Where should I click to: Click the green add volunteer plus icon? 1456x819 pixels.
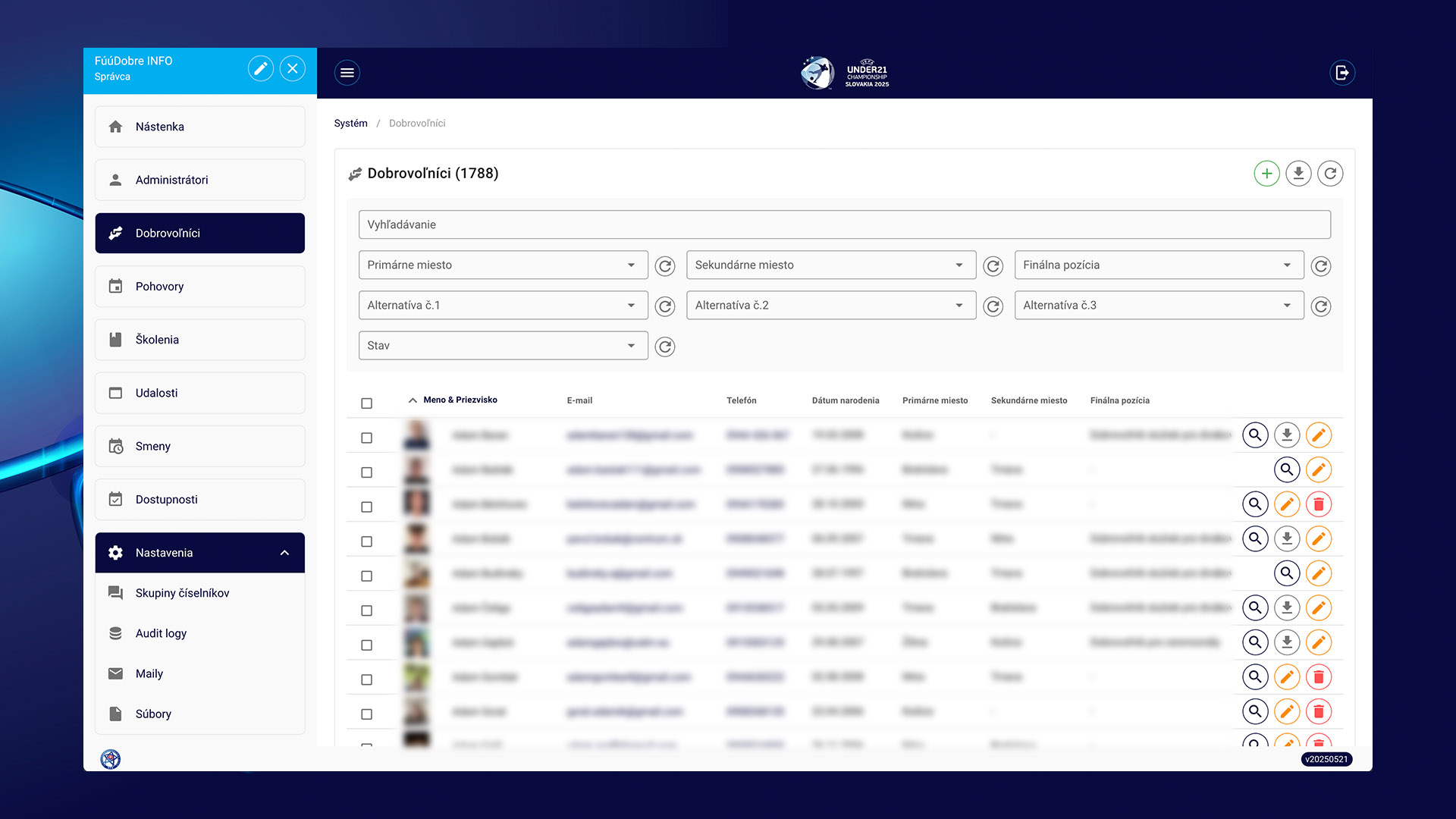[1266, 174]
